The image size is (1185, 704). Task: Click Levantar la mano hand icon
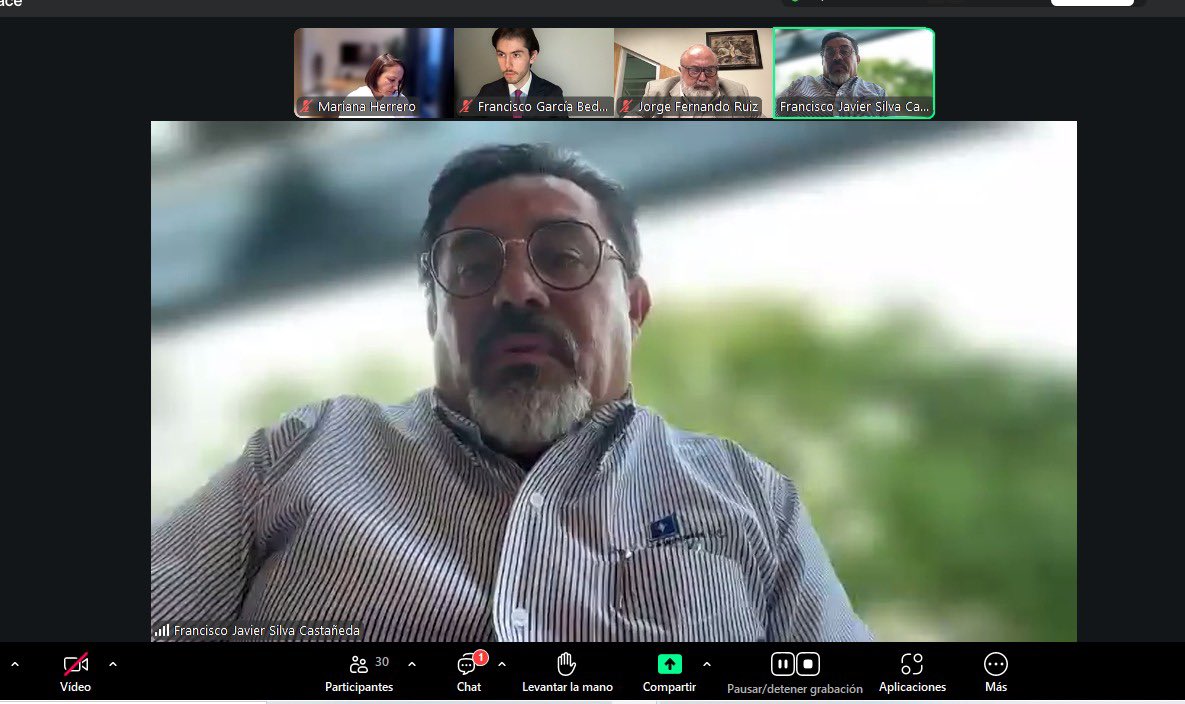567,664
